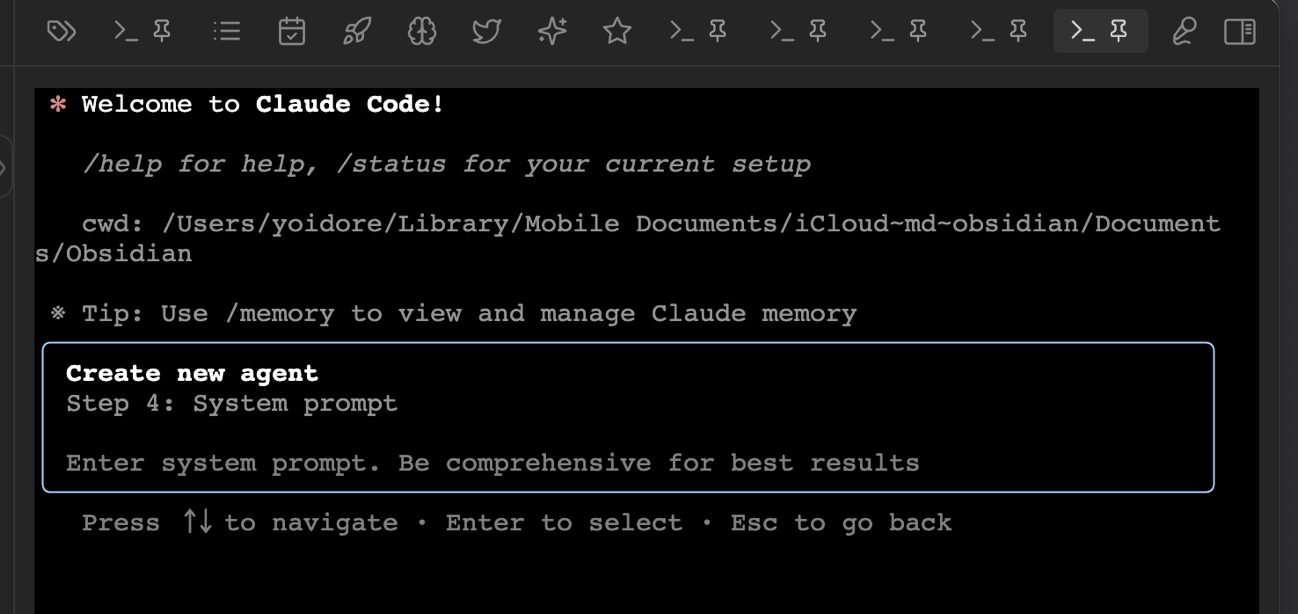Open the outline list icon
This screenshot has height=614, width=1298.
tap(227, 32)
